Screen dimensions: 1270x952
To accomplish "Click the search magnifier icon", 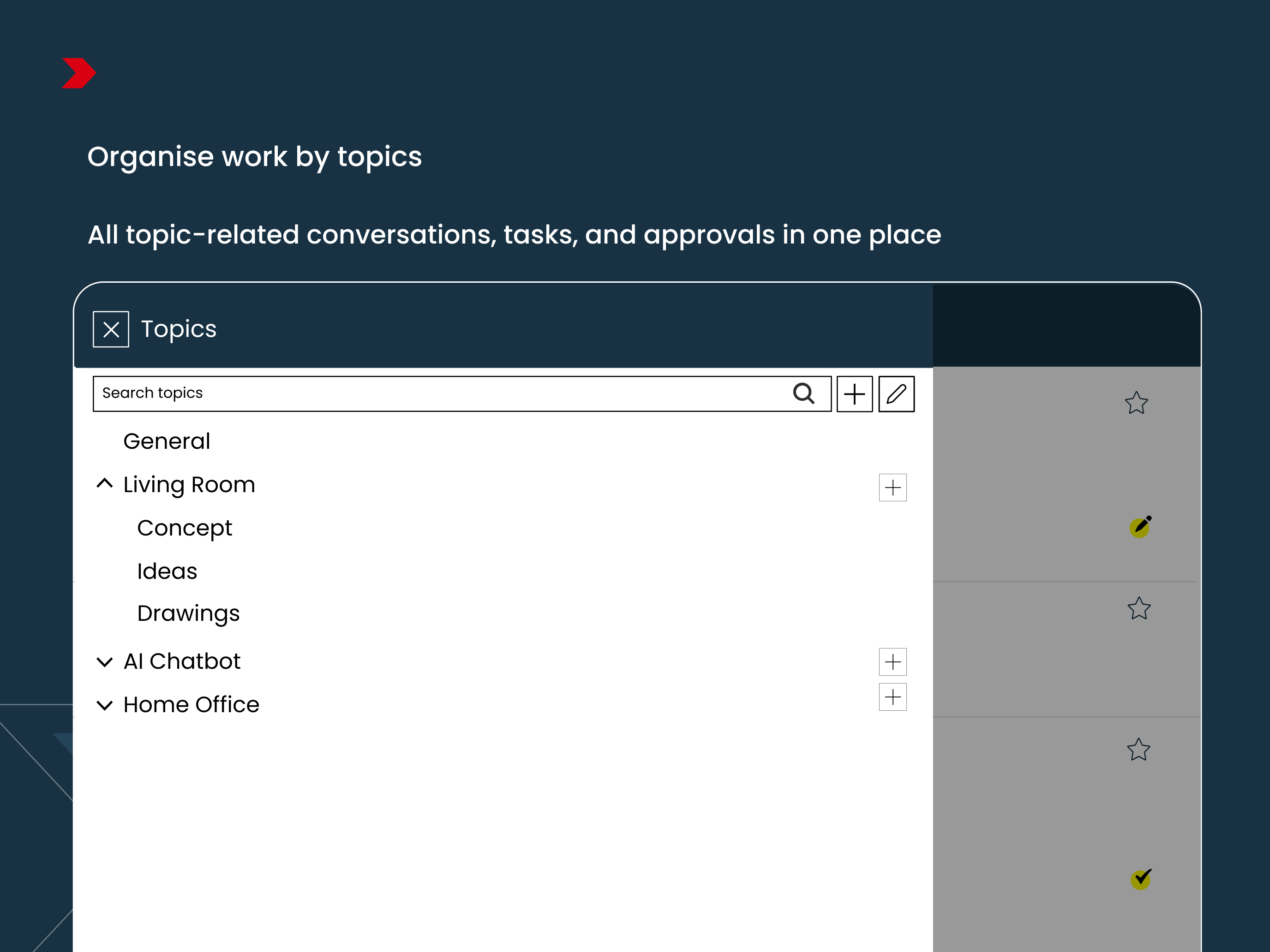I will coord(803,393).
